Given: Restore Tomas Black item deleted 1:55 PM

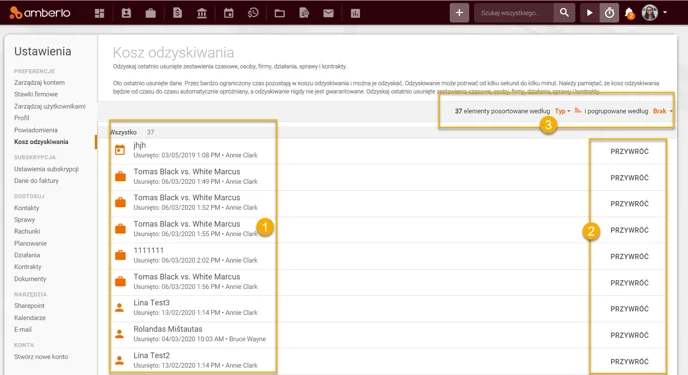Looking at the screenshot, I should 629,230.
